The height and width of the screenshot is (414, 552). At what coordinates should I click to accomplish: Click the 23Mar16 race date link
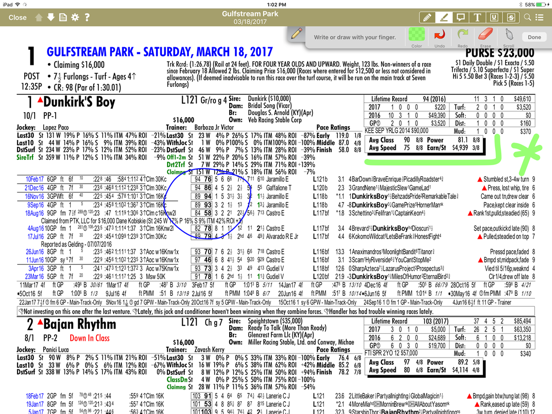point(34,276)
